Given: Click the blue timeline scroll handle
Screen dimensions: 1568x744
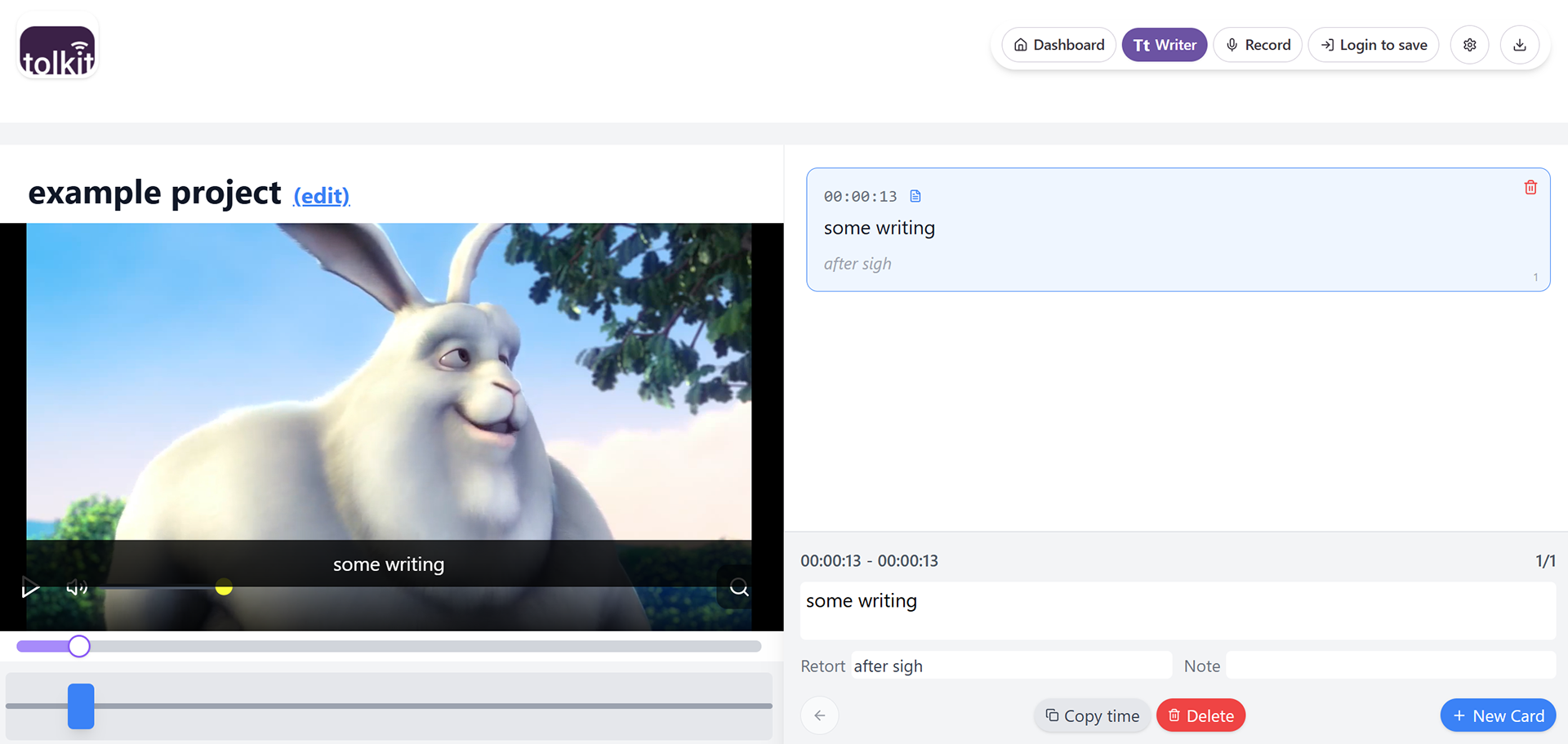Looking at the screenshot, I should (81, 706).
